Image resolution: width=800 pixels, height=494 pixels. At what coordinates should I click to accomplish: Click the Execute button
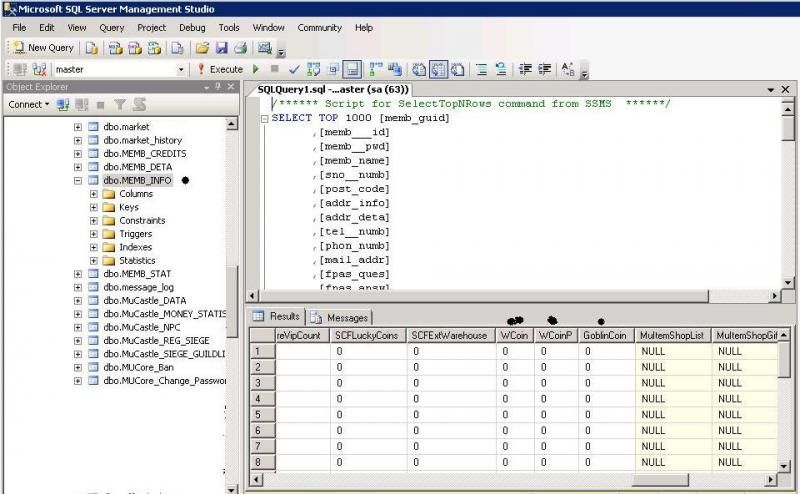click(220, 69)
